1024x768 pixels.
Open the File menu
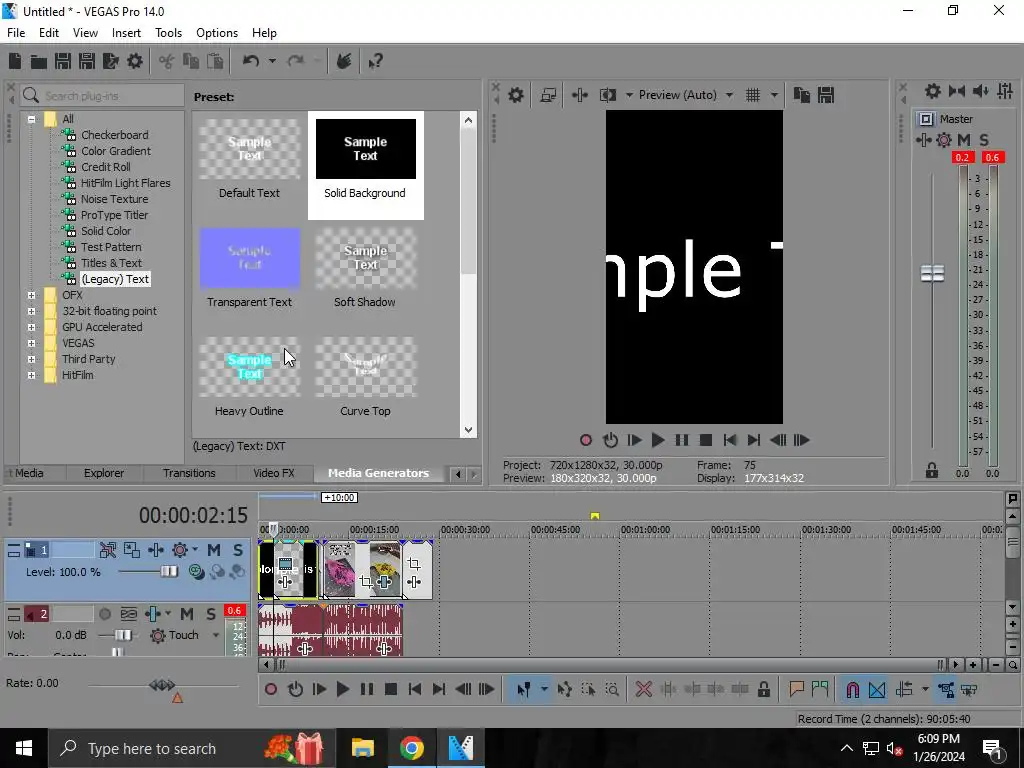pyautogui.click(x=16, y=33)
